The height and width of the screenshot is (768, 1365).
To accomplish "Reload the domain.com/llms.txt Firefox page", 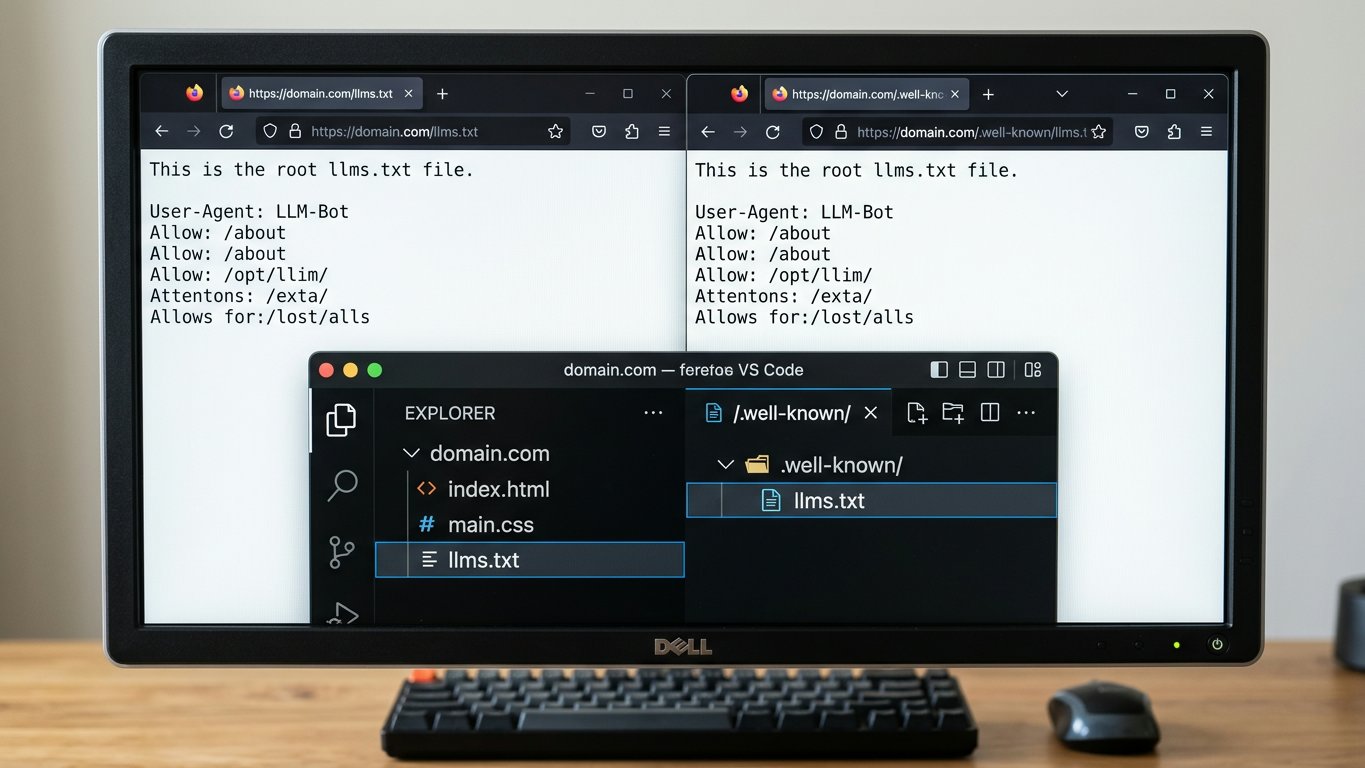I will [x=226, y=131].
